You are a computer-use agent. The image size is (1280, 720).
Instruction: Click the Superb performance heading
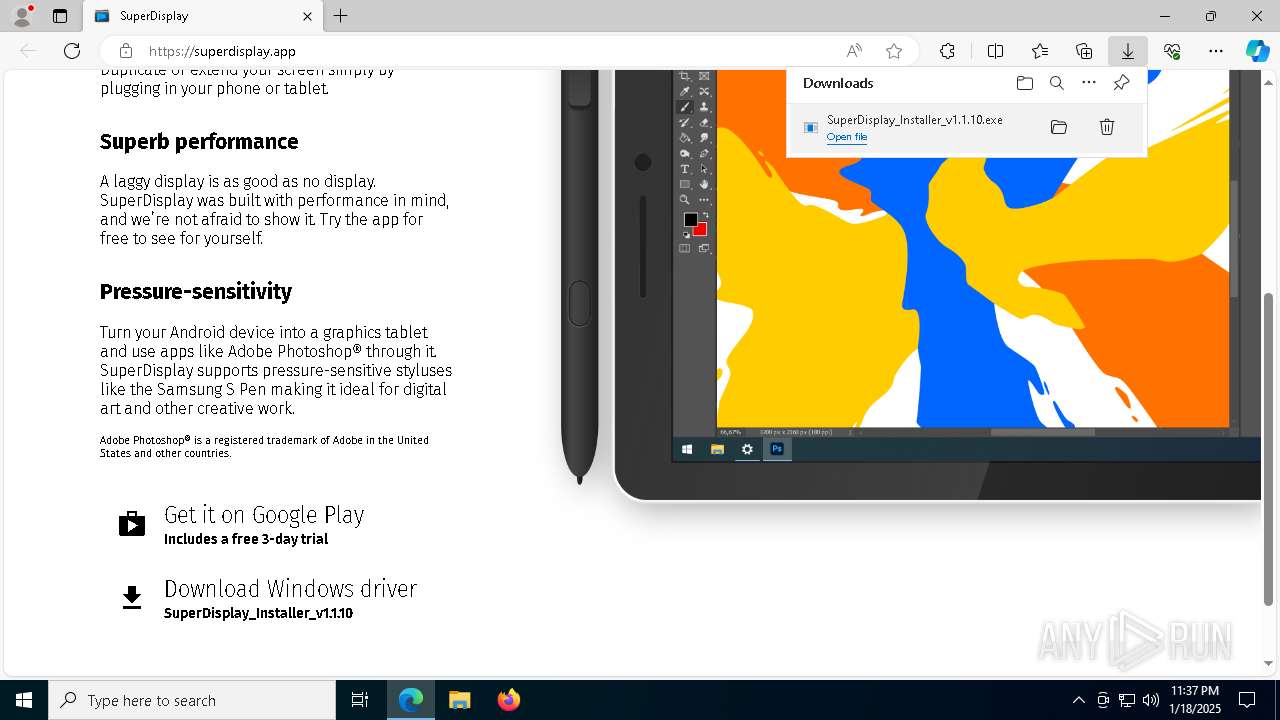[199, 142]
